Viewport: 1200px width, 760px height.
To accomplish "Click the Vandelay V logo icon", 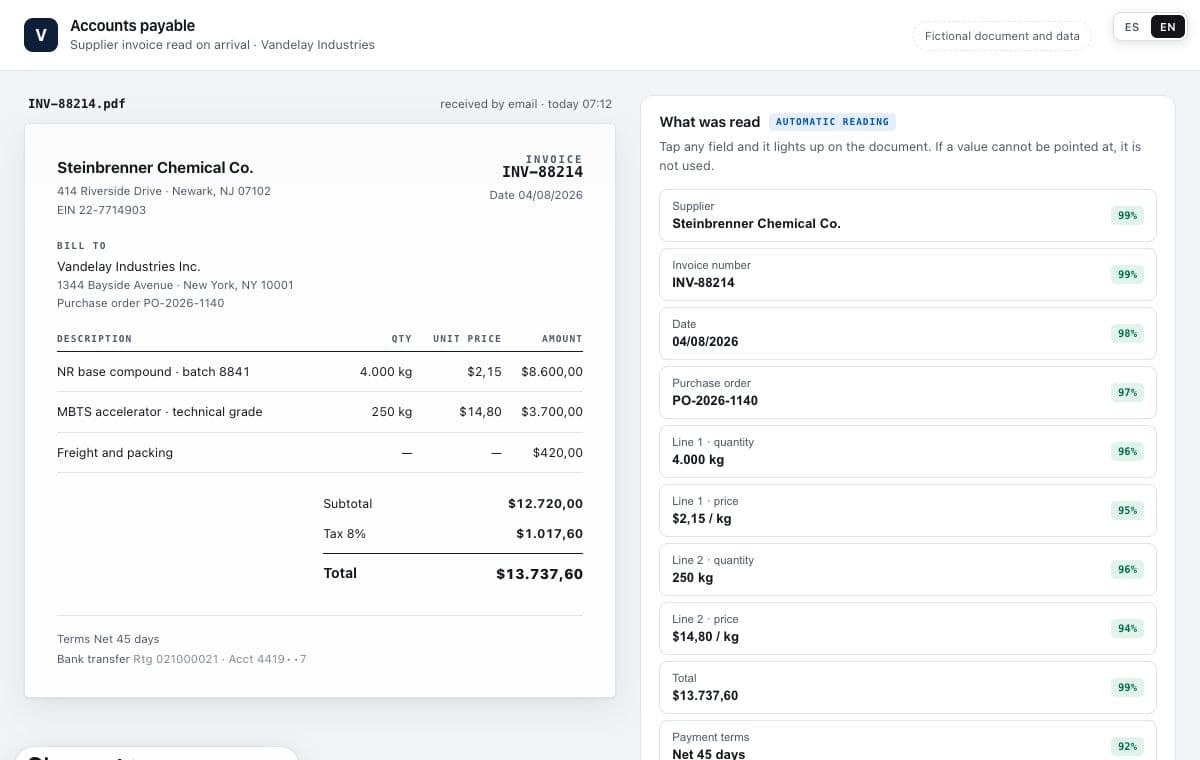I will click(x=41, y=35).
